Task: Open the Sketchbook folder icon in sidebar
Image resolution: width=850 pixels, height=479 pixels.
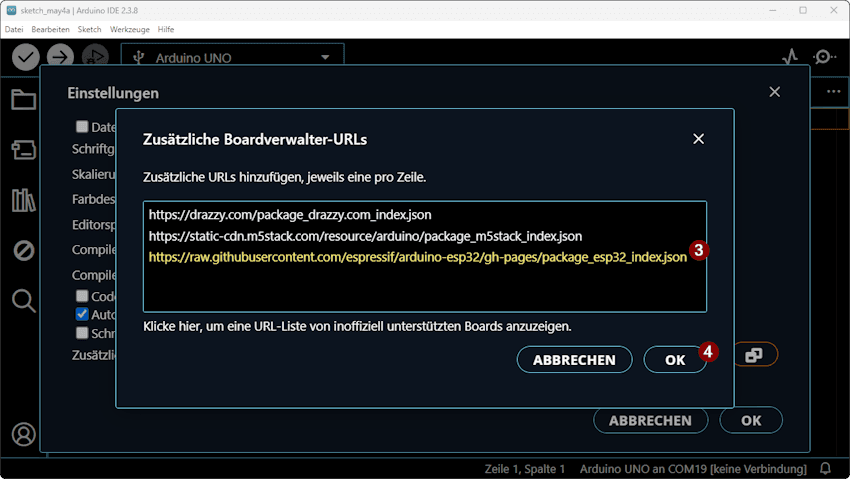Action: click(24, 100)
